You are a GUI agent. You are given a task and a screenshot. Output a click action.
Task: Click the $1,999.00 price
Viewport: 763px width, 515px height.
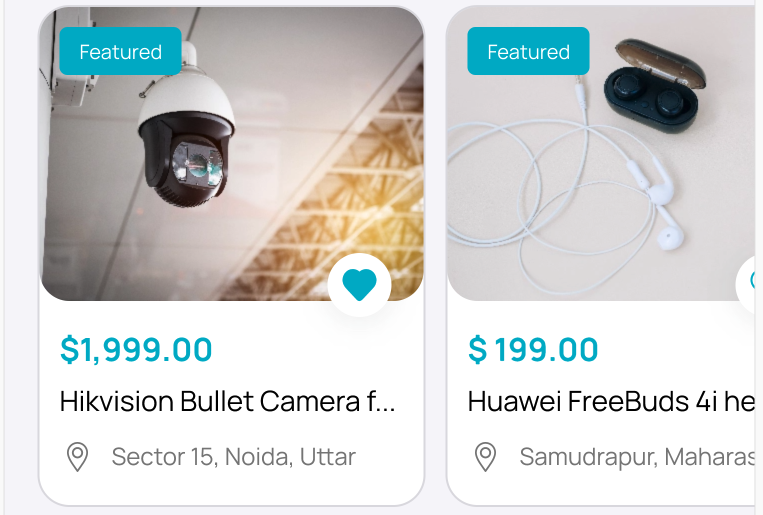(x=136, y=350)
